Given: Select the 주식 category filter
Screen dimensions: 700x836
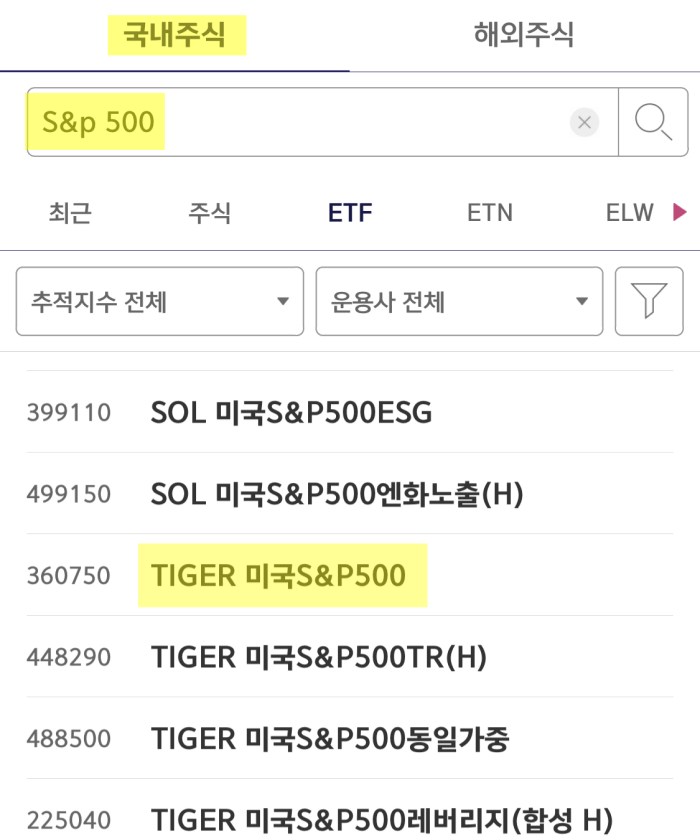Looking at the screenshot, I should (208, 212).
